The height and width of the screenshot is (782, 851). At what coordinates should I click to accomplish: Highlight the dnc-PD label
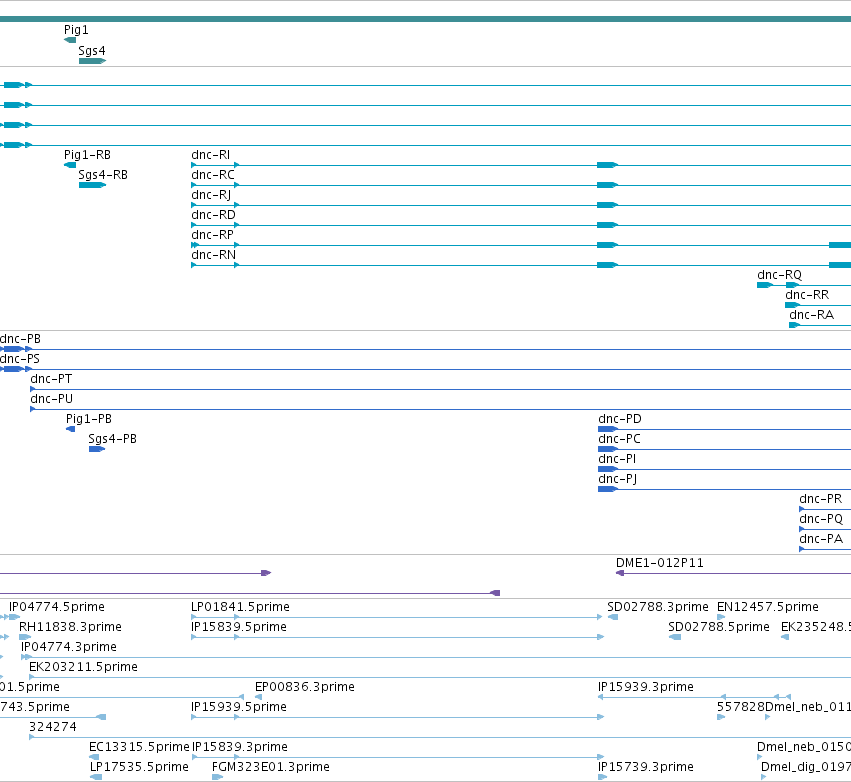pyautogui.click(x=620, y=419)
